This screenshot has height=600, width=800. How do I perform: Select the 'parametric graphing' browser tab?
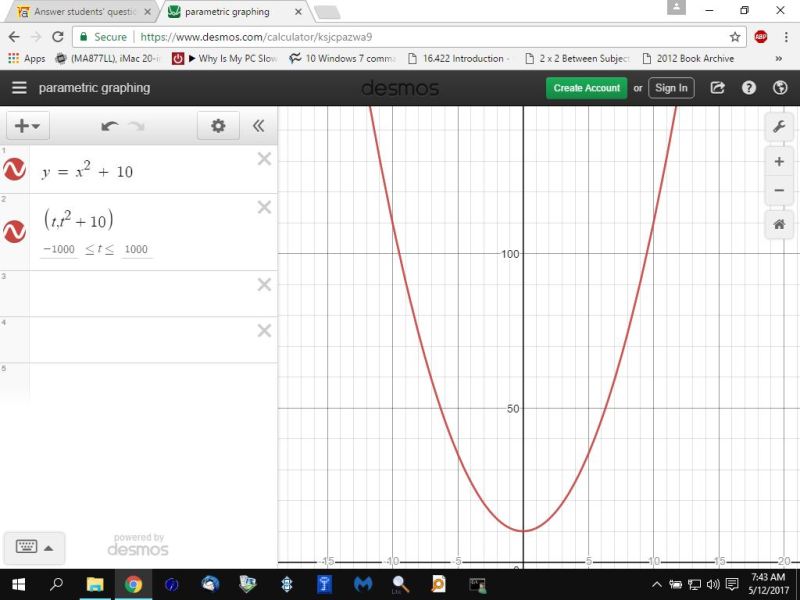227,12
